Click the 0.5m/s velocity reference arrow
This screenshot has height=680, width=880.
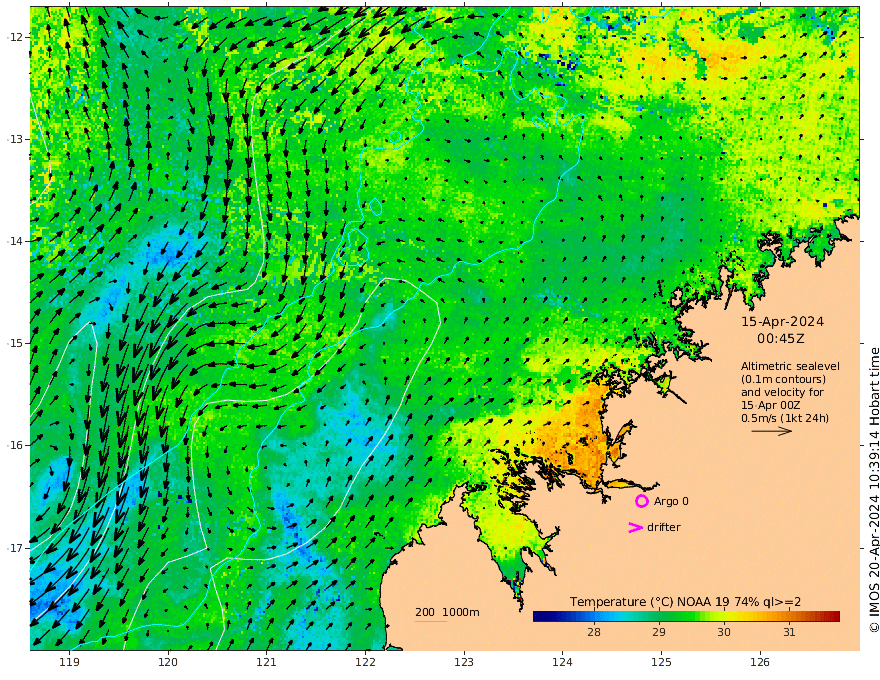[772, 431]
